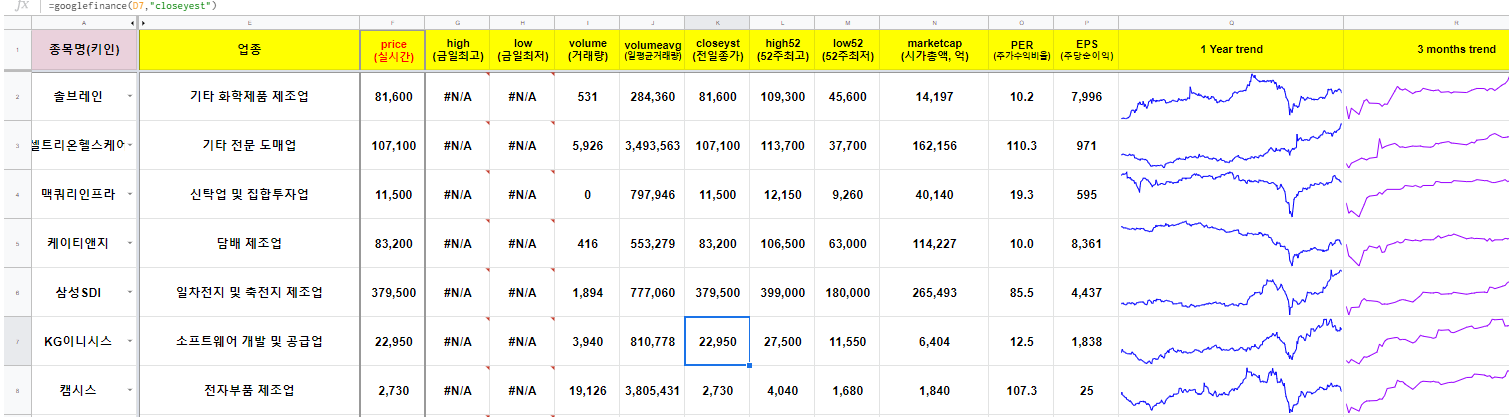Click the red price (실시간) header cell

pos(392,50)
